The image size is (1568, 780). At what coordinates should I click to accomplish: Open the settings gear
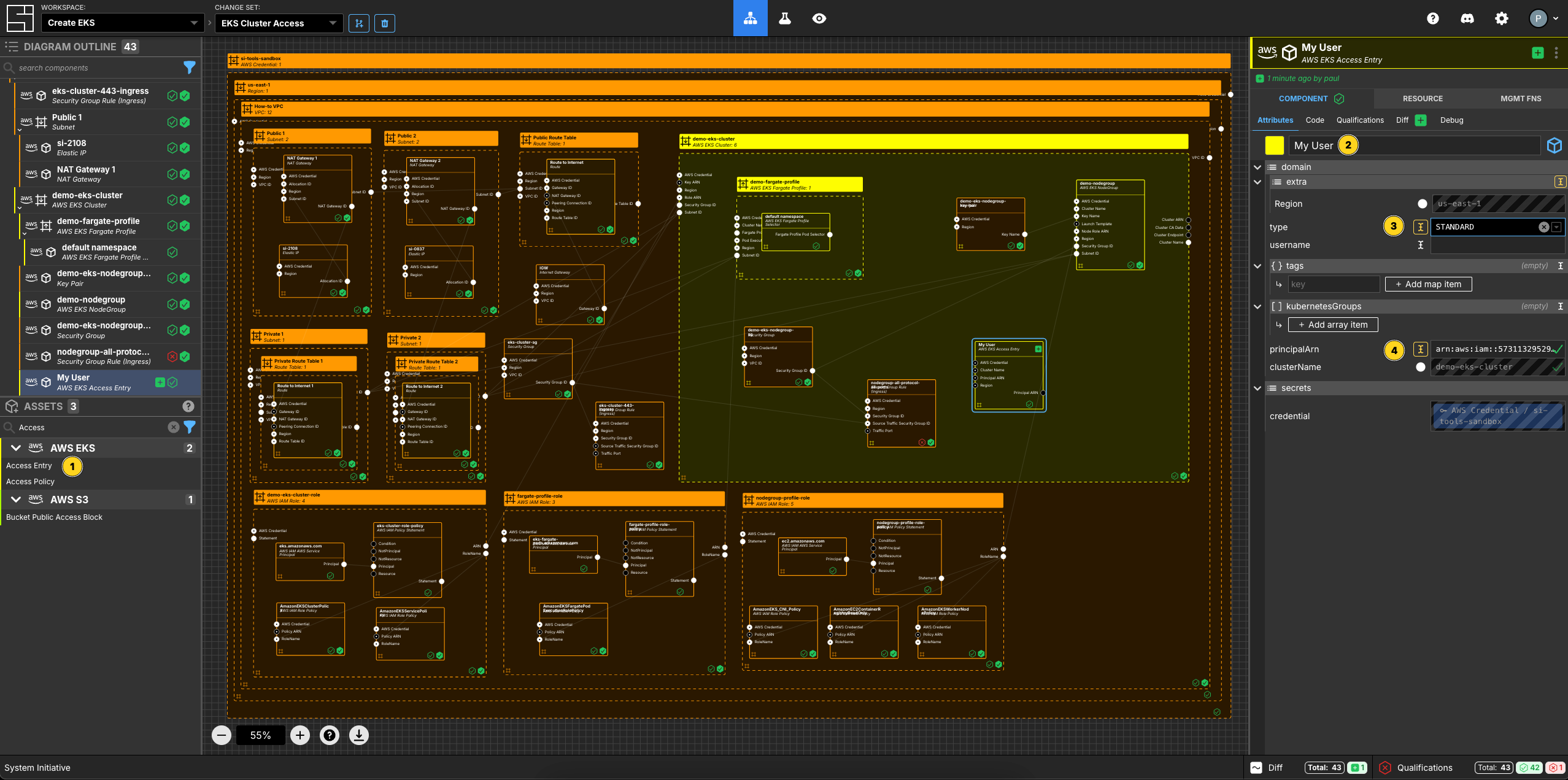[1502, 18]
